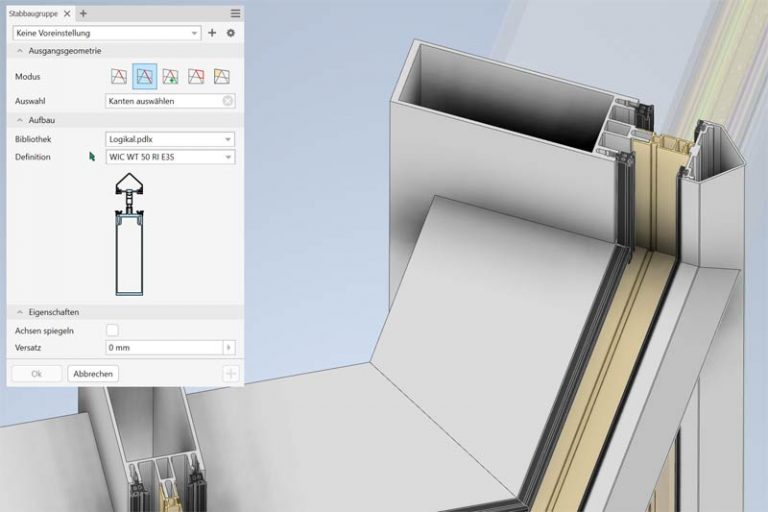Close the Stabbaugruppe tab
The image size is (768, 512).
click(68, 13)
